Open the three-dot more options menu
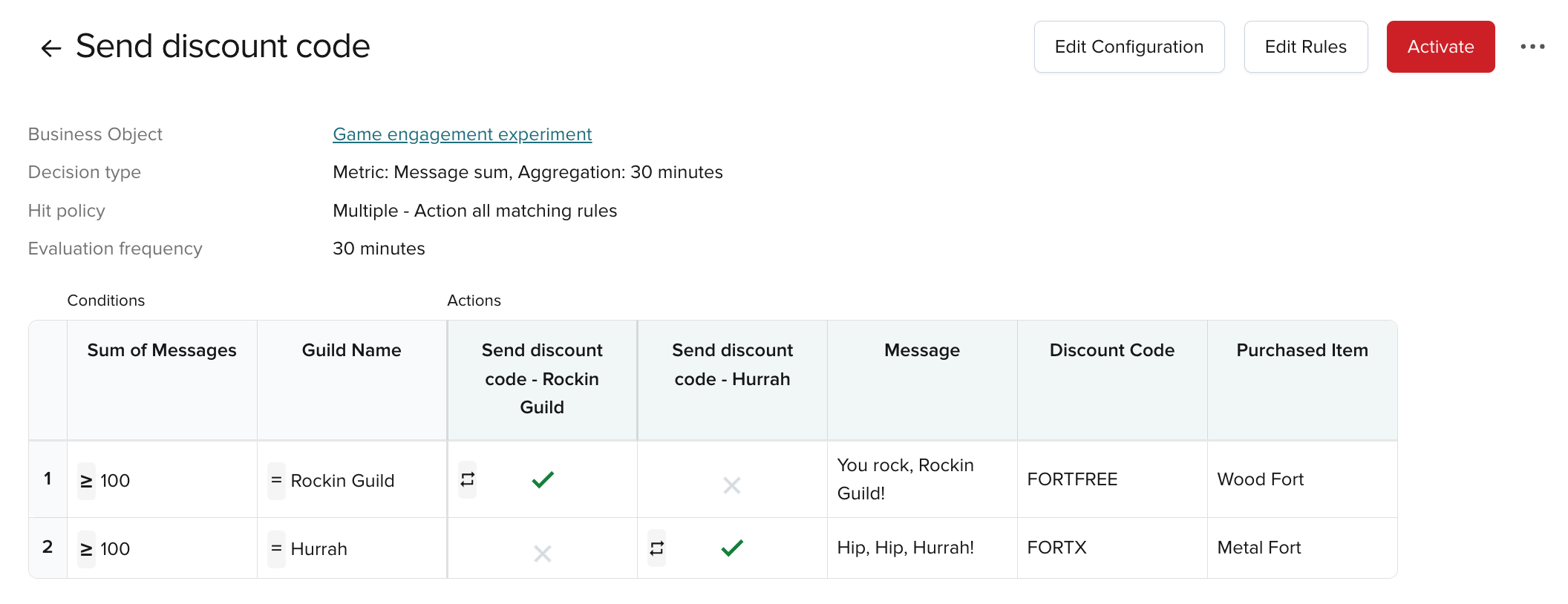Screen dimensions: 1568x604 coord(1532,47)
